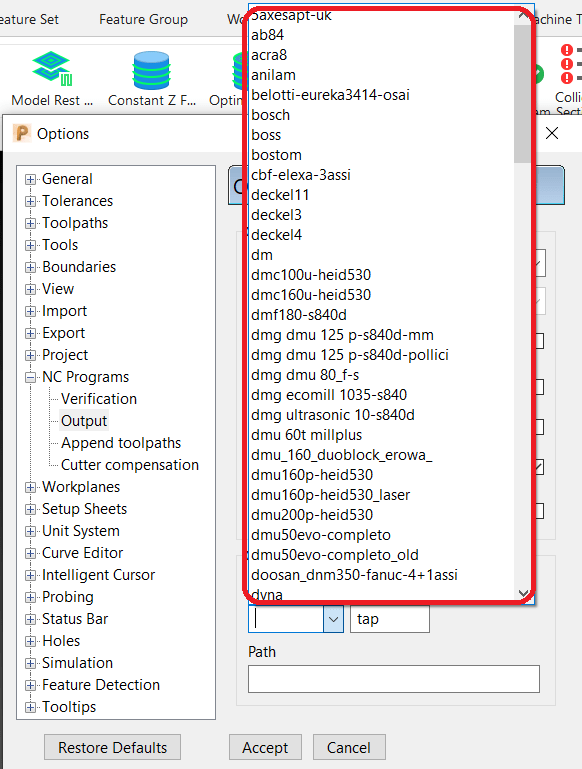Click the Cancel button
582x769 pixels.
(349, 747)
